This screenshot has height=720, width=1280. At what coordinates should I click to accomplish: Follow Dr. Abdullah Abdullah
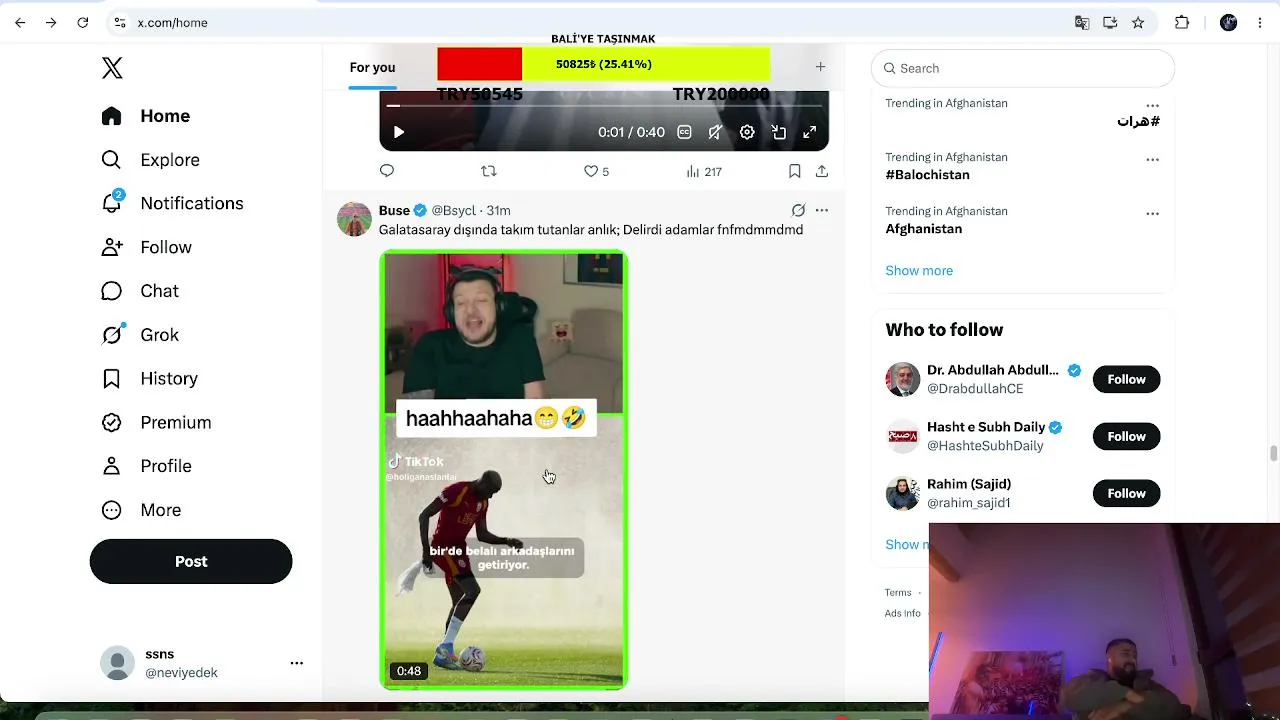click(x=1126, y=379)
